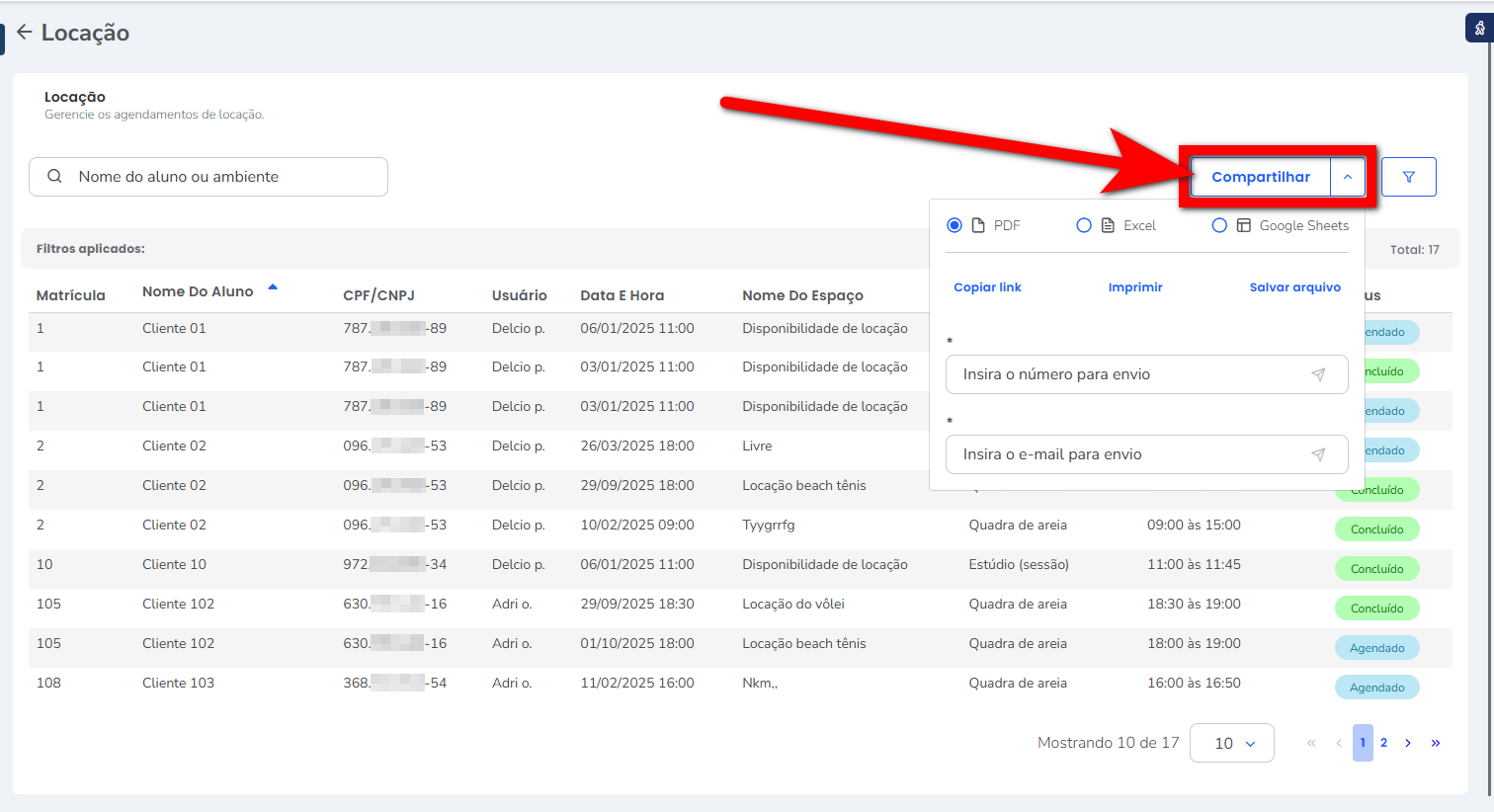Screen dimensions: 1494x812
Task: Click the back arrow beside Locação
Action: (25, 33)
